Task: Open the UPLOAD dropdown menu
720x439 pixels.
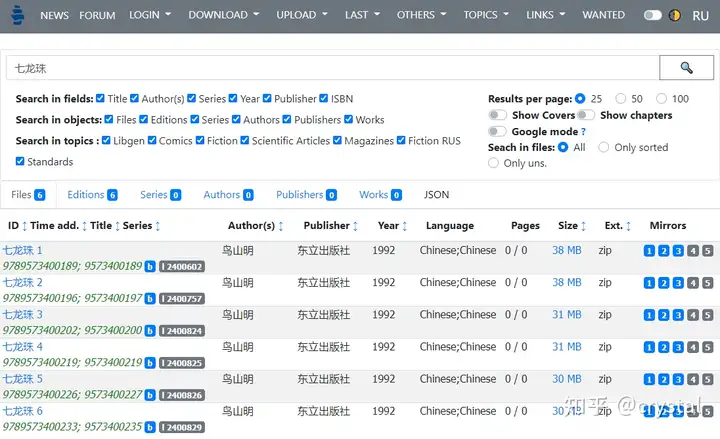Action: pos(302,15)
